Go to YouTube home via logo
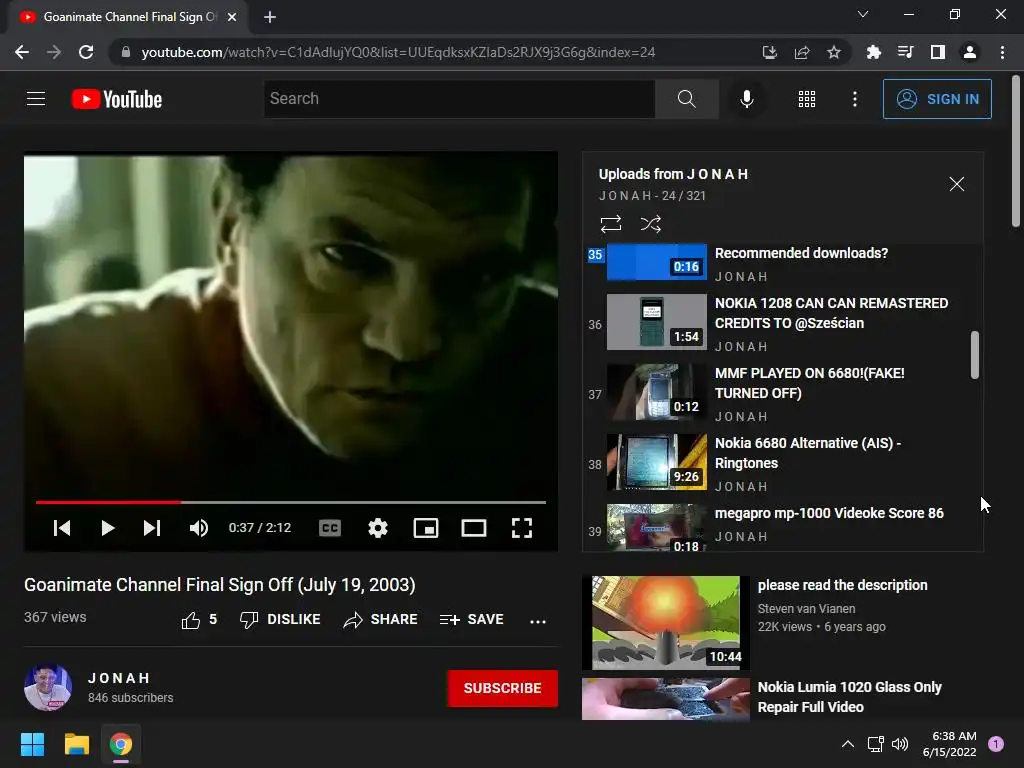This screenshot has width=1024, height=768. pos(117,99)
